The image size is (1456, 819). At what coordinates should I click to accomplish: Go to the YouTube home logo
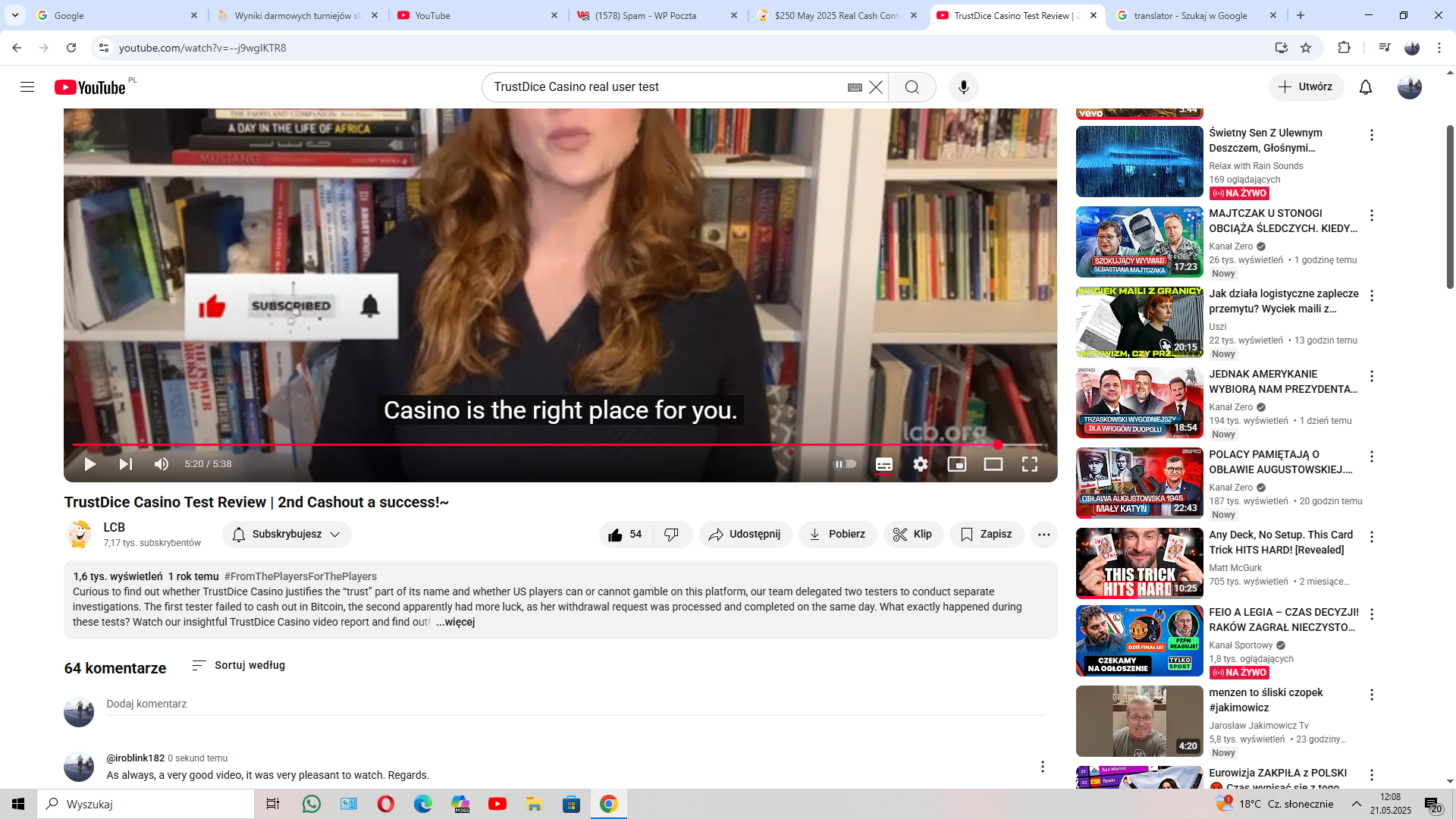[x=90, y=87]
